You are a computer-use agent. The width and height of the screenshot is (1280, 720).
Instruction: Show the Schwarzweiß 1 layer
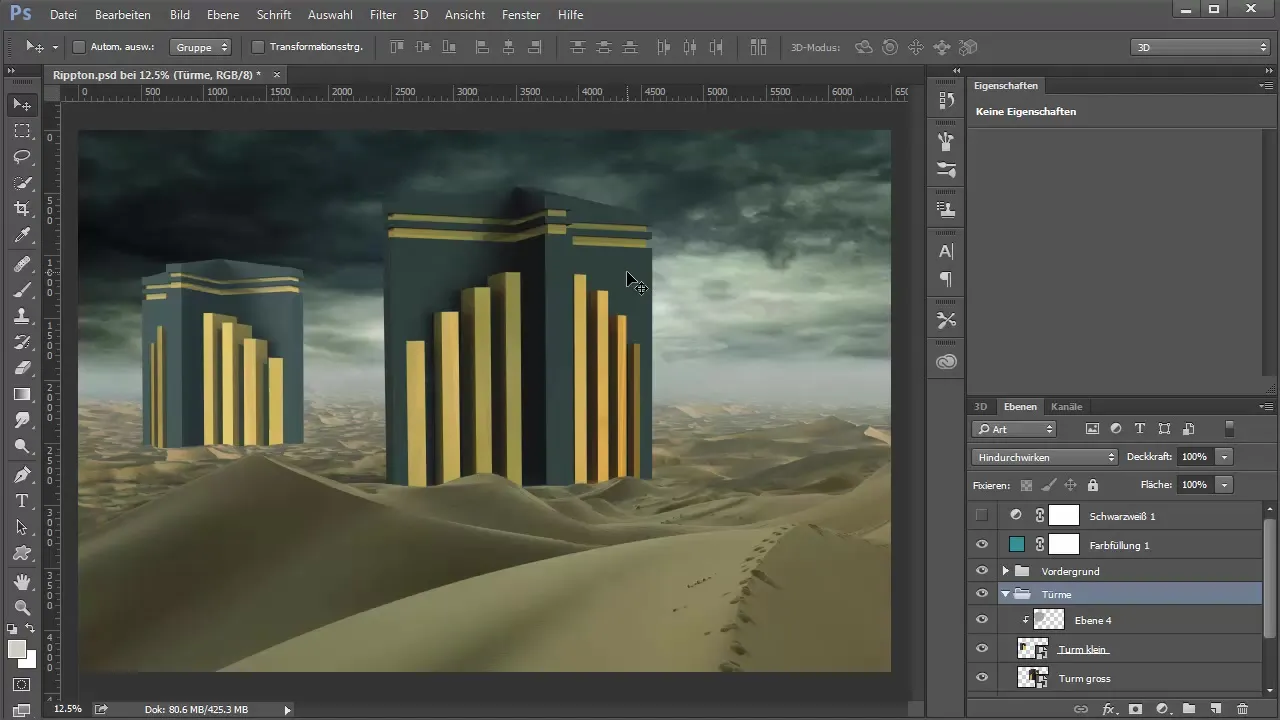[982, 515]
